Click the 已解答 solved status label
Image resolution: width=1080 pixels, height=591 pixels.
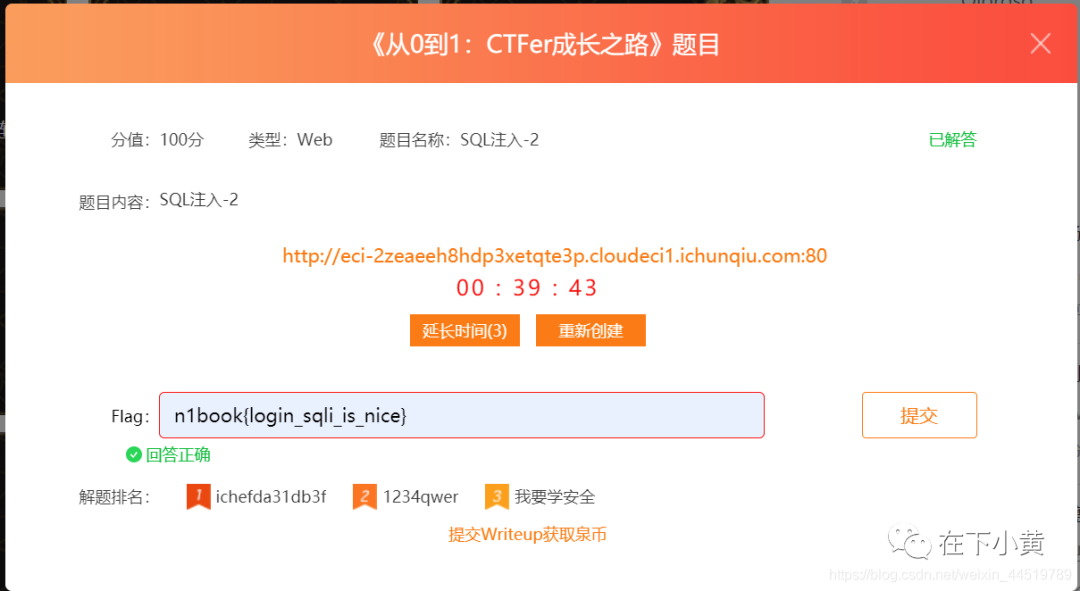953,140
